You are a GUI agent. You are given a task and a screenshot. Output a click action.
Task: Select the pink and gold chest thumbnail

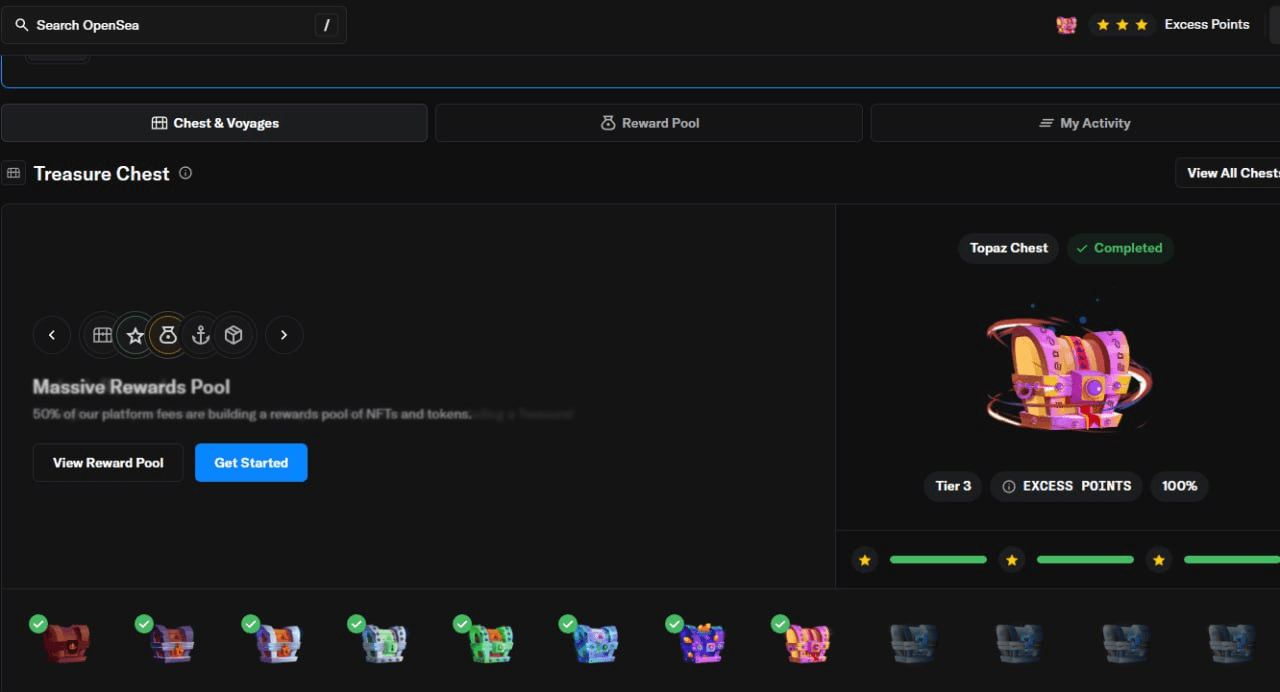coord(809,643)
